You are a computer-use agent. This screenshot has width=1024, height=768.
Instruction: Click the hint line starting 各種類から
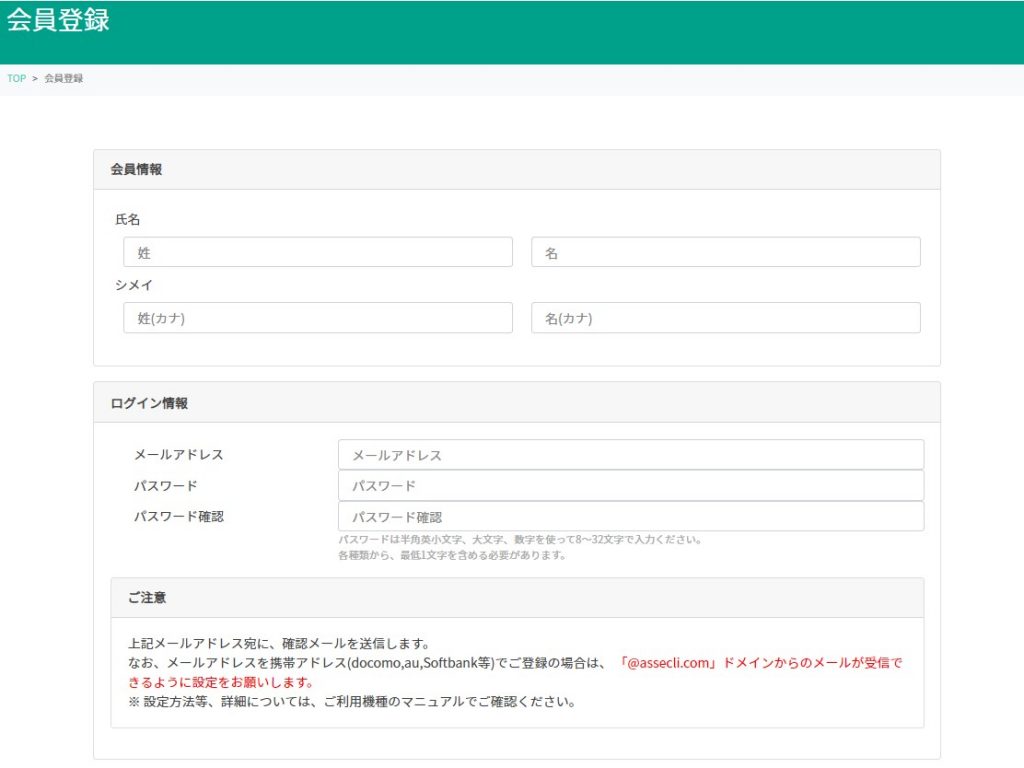pyautogui.click(x=452, y=555)
